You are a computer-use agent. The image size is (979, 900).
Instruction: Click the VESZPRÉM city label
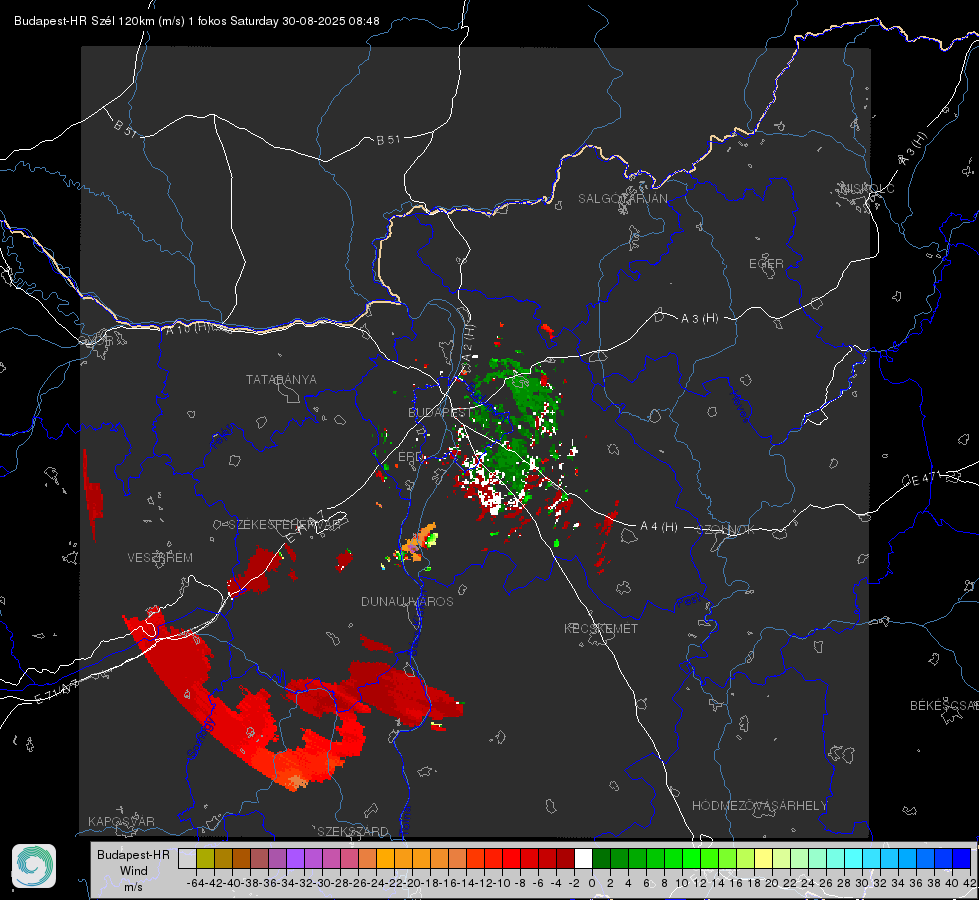click(x=160, y=558)
